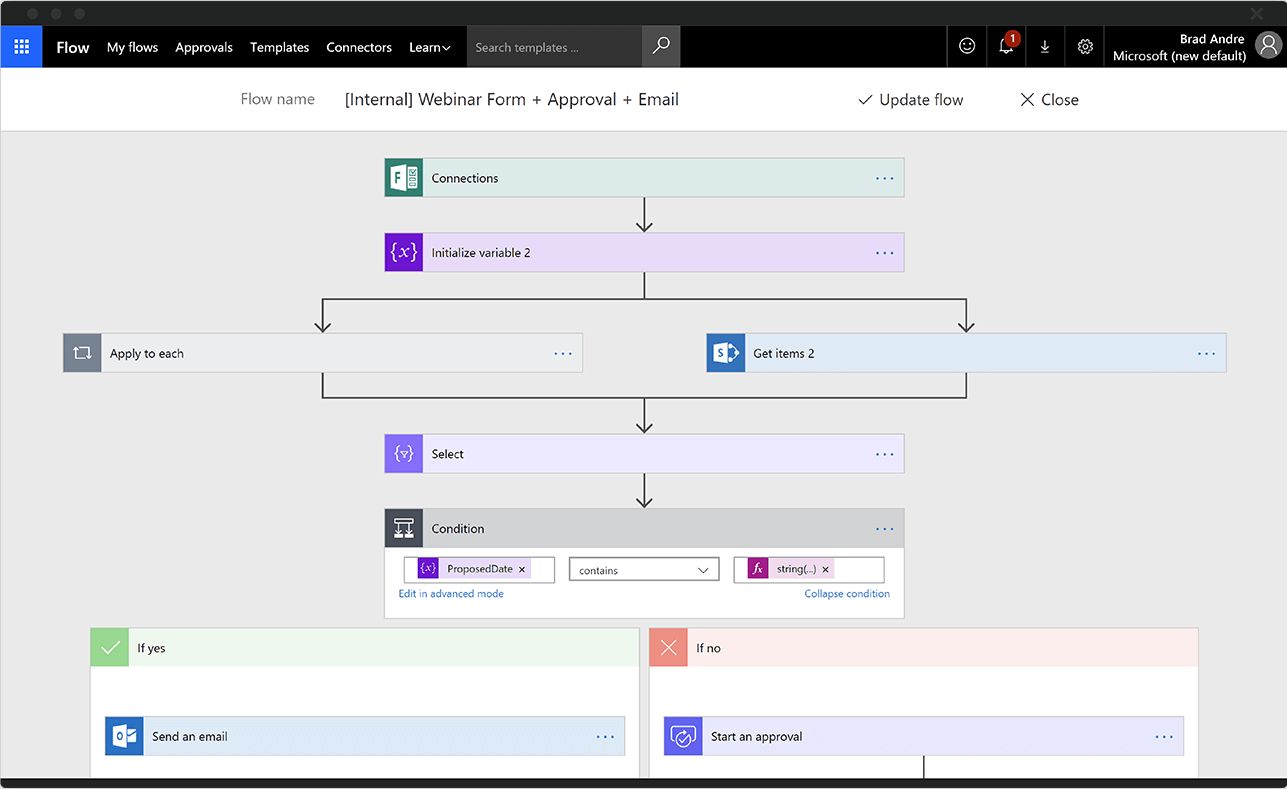Click the SharePoint icon on Get items 2
Viewport: 1287px width, 789px height.
(726, 353)
